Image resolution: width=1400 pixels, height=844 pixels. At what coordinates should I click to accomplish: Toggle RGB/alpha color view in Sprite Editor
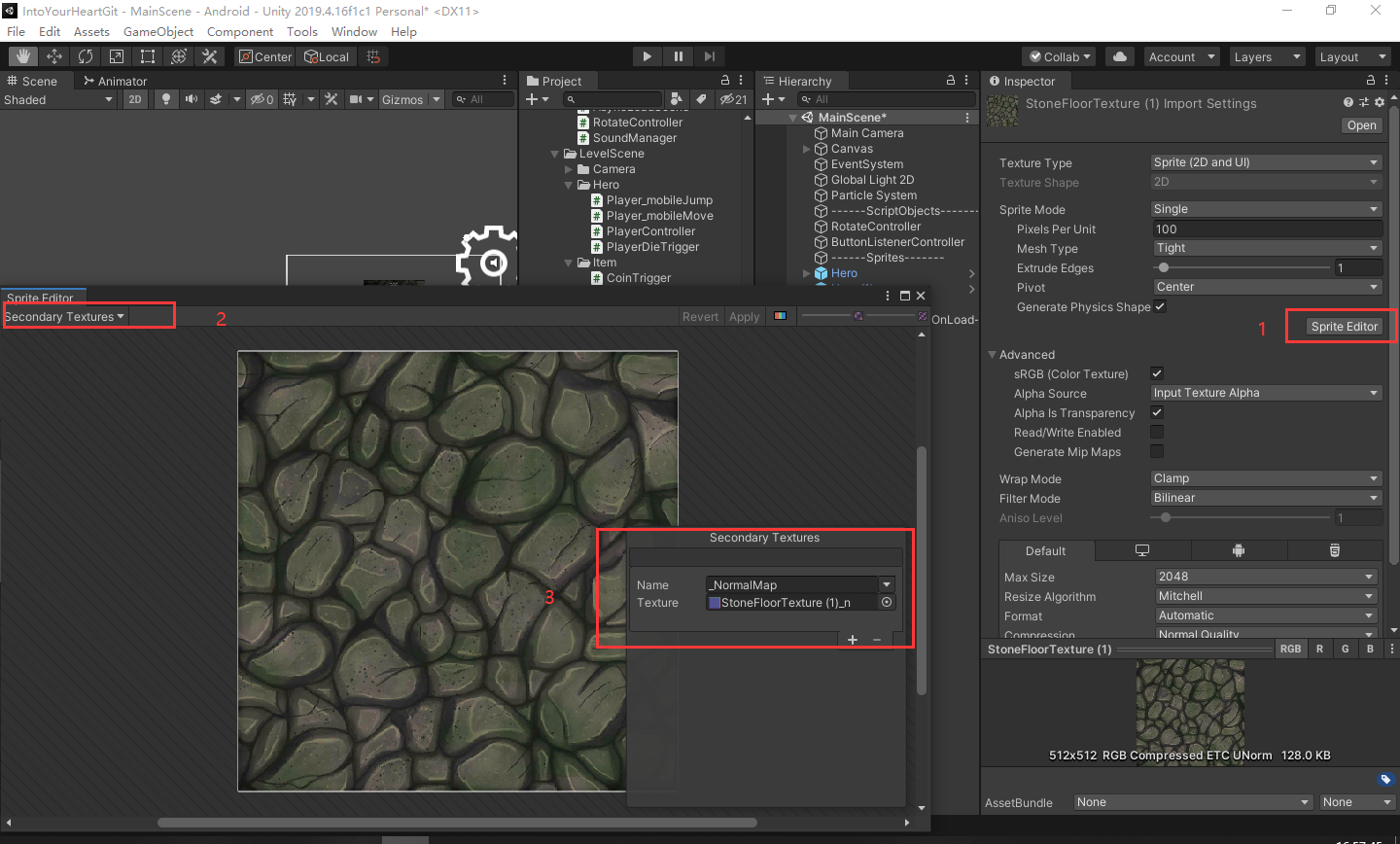click(780, 316)
